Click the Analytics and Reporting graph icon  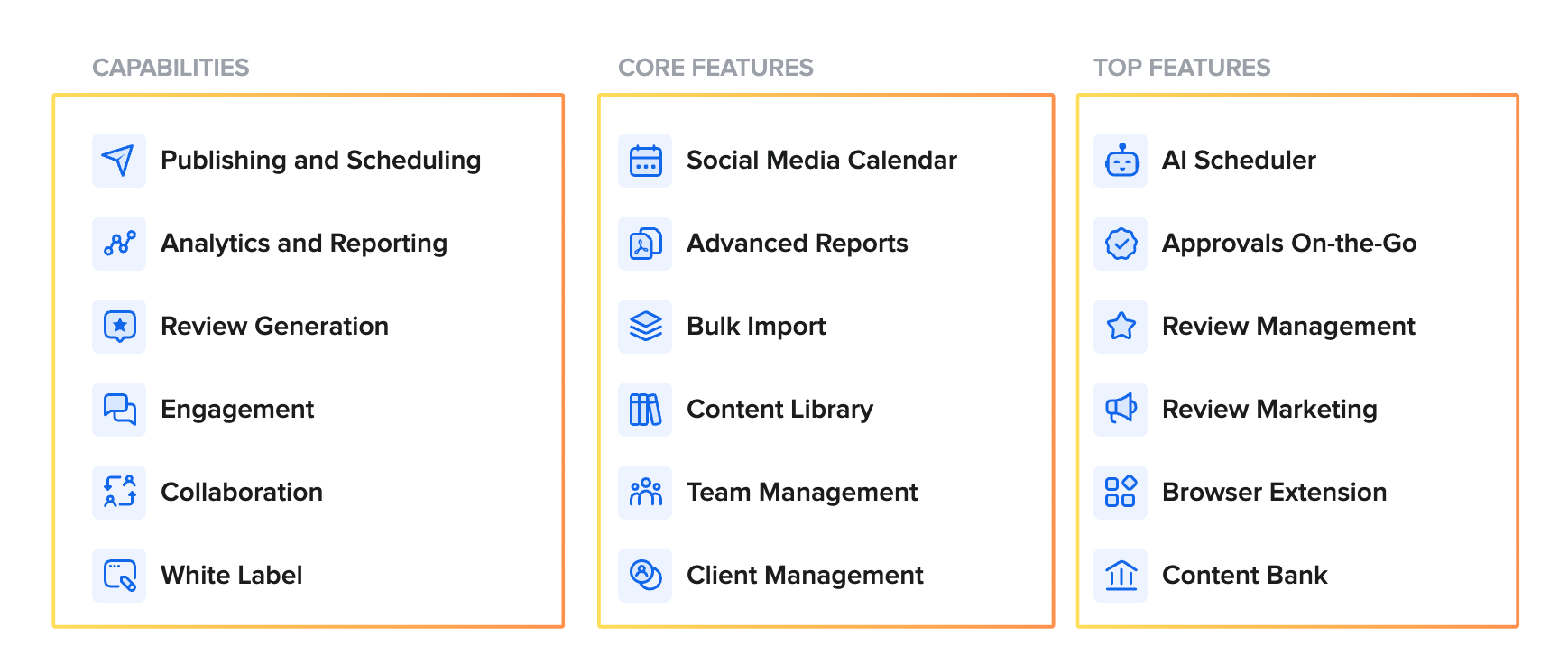(119, 244)
